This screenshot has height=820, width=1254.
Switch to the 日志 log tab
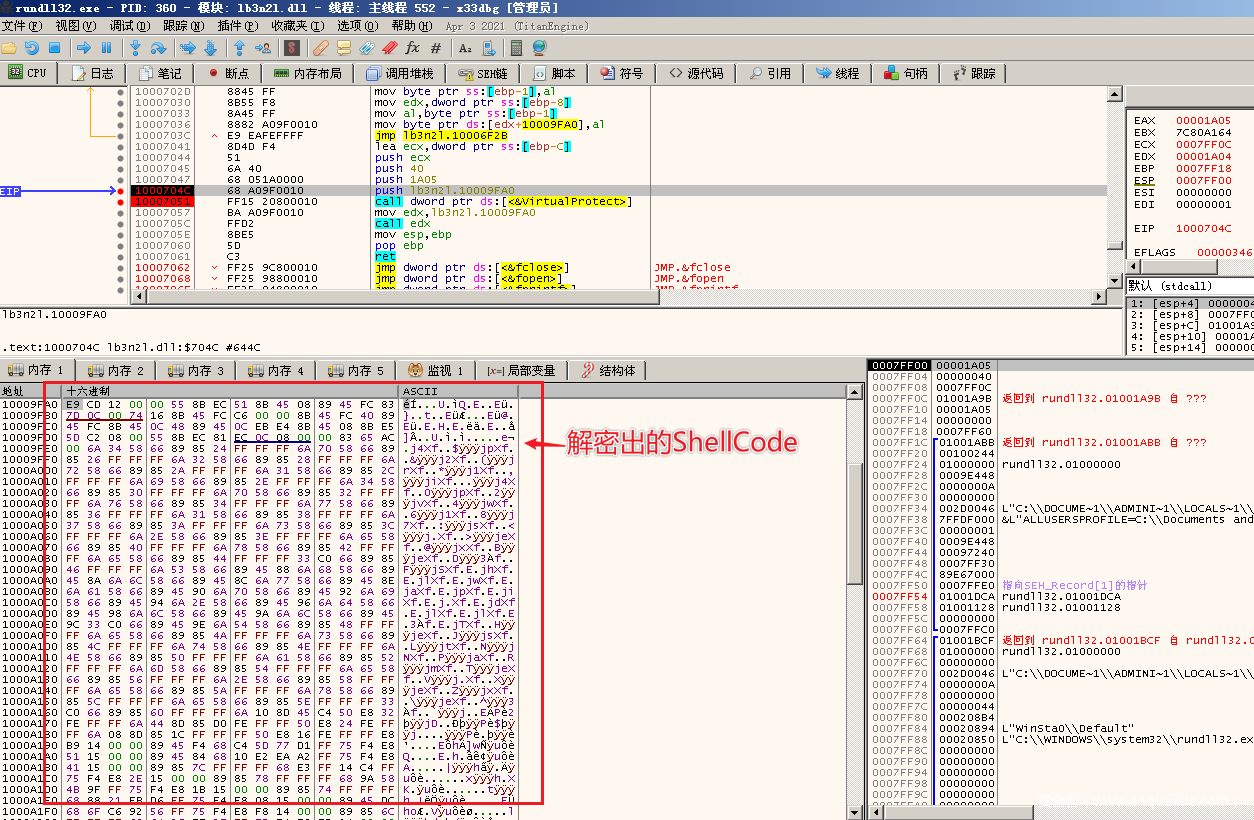(x=92, y=73)
